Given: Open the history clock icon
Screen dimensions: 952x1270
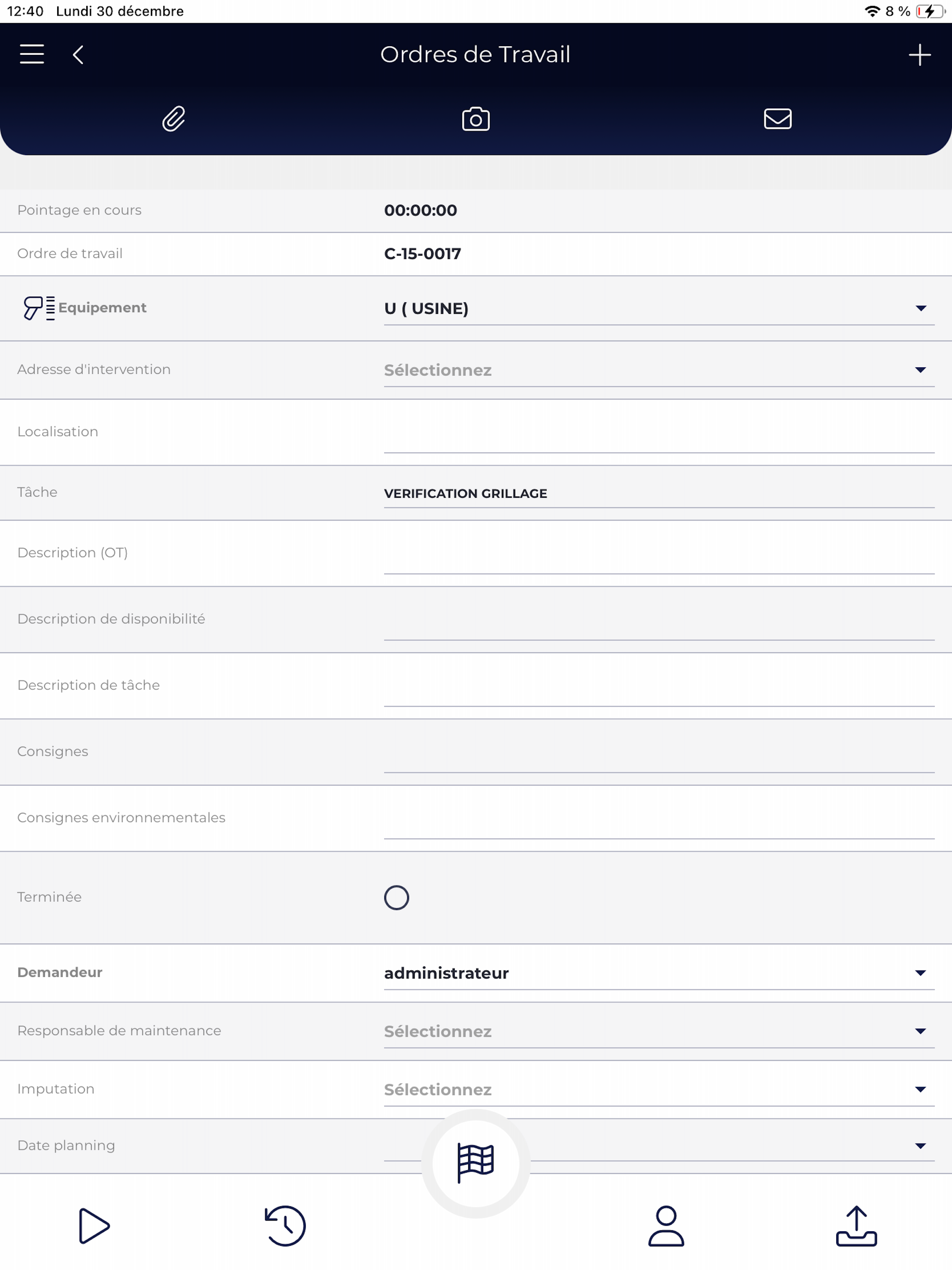Looking at the screenshot, I should coord(285,1226).
